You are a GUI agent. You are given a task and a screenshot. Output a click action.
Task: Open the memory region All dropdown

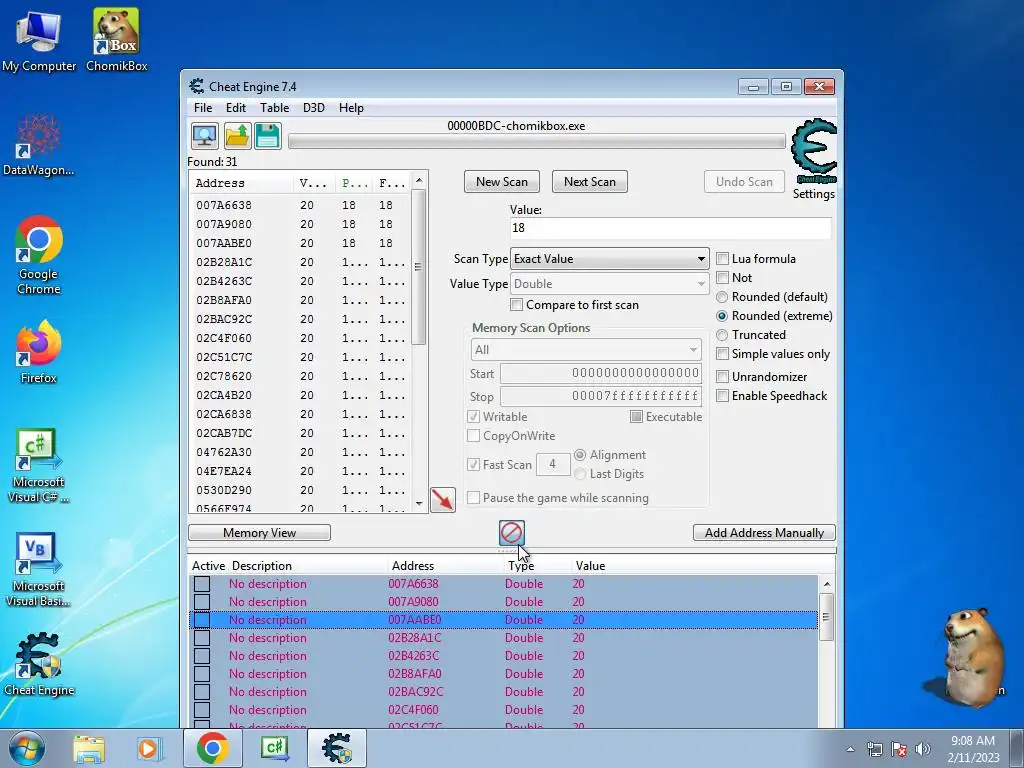point(586,350)
